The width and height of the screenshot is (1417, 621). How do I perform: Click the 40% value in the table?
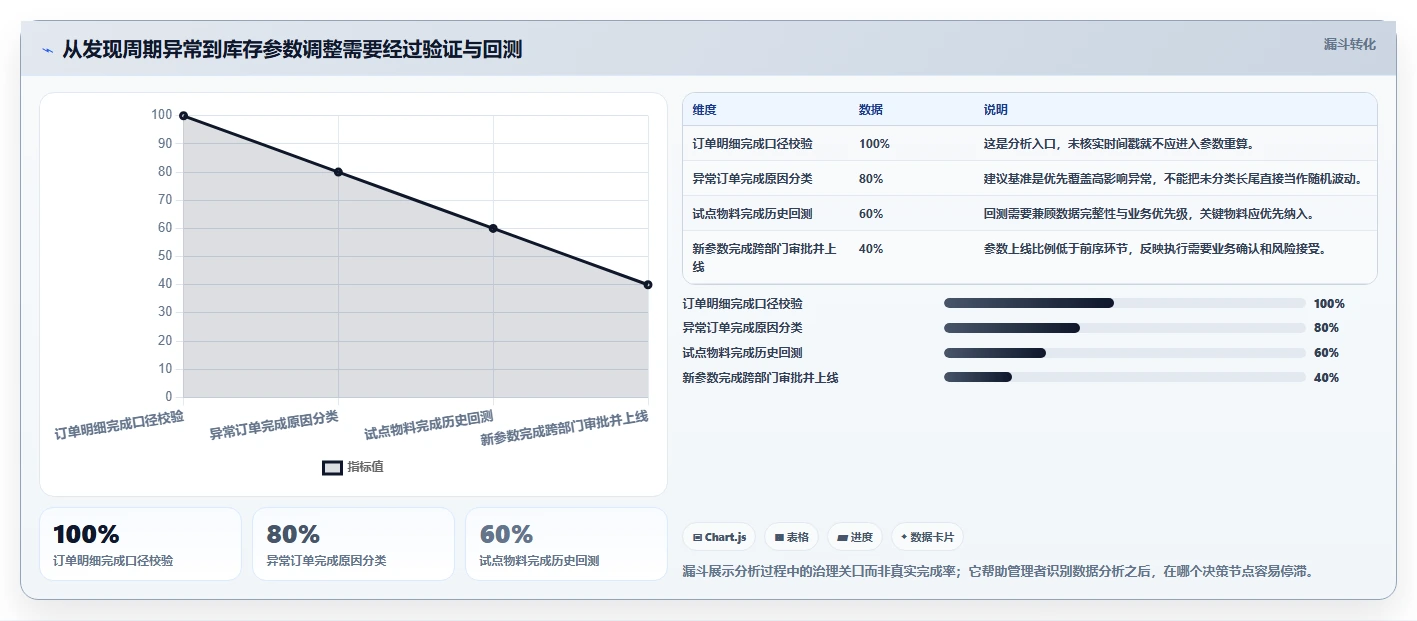coord(871,249)
